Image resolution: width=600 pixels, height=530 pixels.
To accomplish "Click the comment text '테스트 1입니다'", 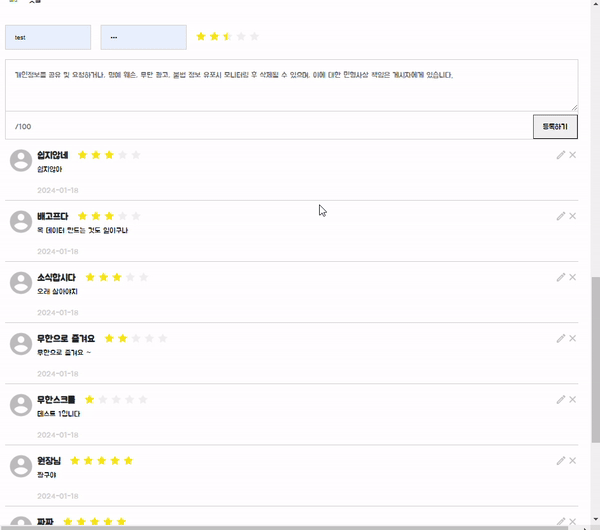I will click(59, 414).
